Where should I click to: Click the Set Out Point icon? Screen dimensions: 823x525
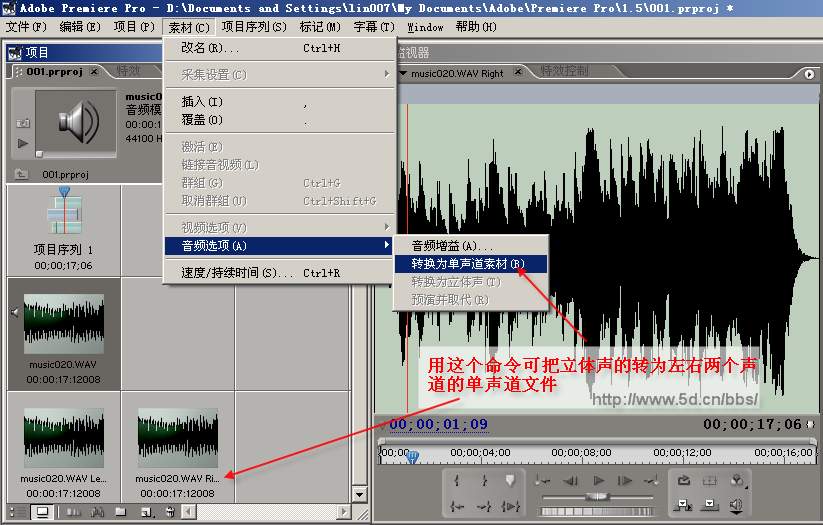click(x=483, y=480)
